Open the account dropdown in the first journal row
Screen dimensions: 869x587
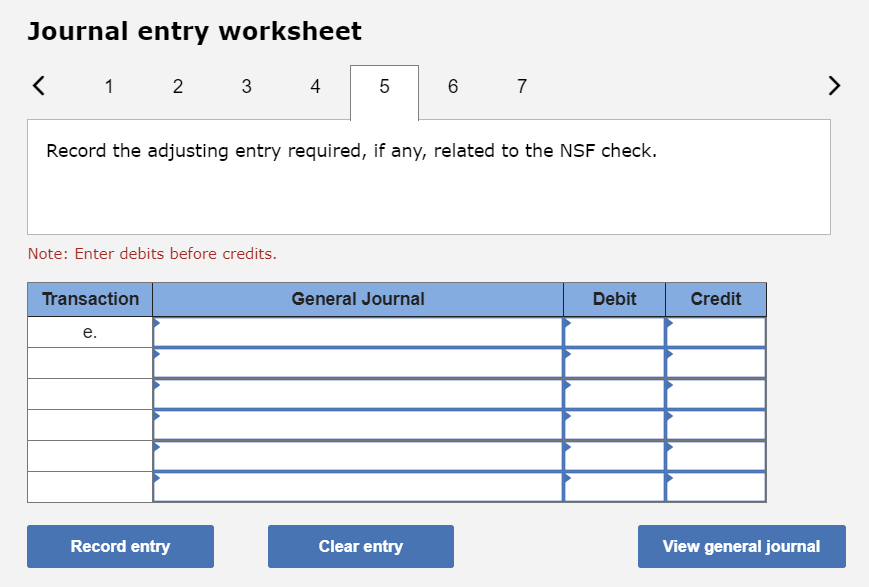[157, 324]
